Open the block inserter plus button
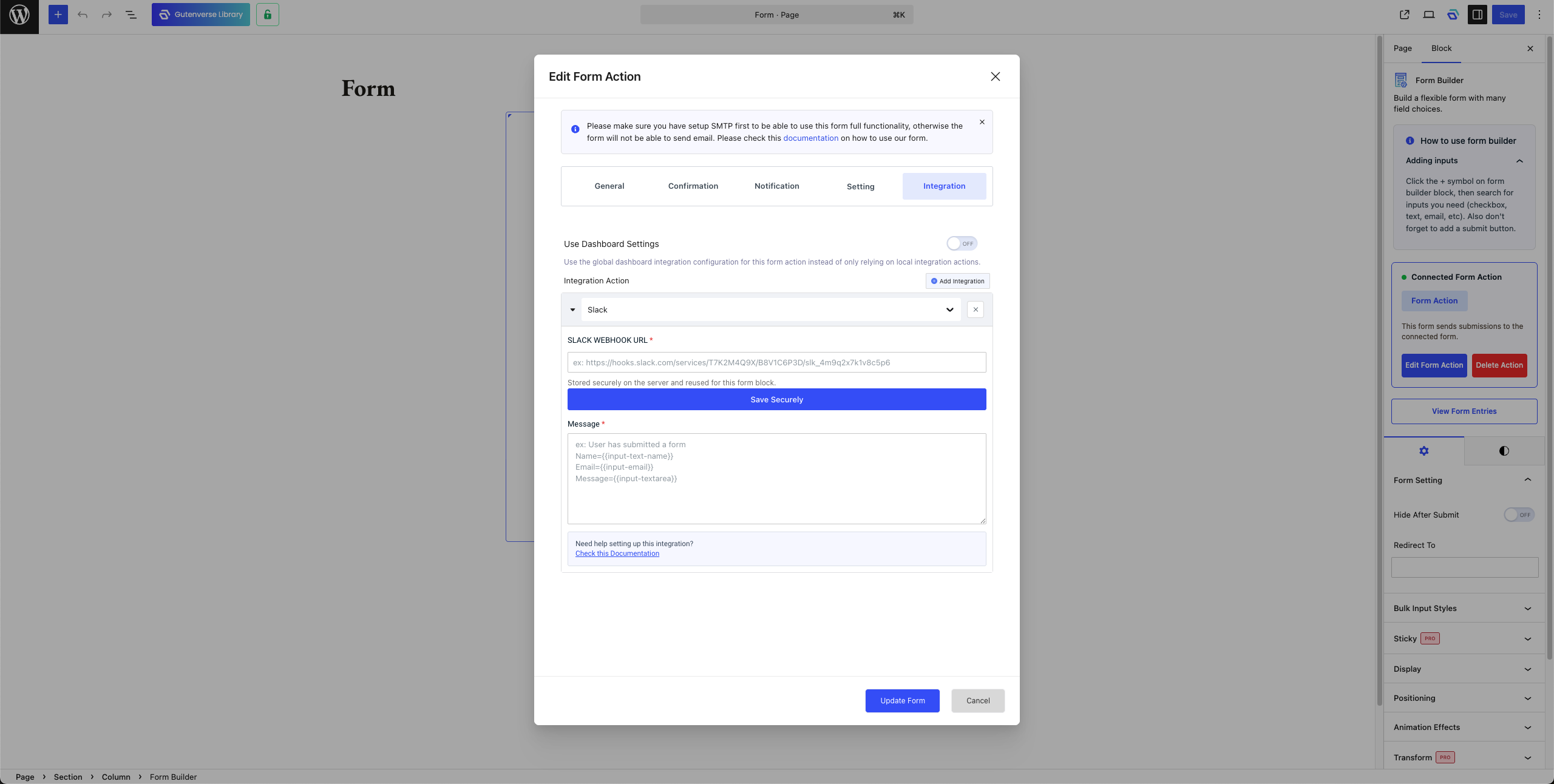This screenshot has width=1554, height=784. coord(58,15)
